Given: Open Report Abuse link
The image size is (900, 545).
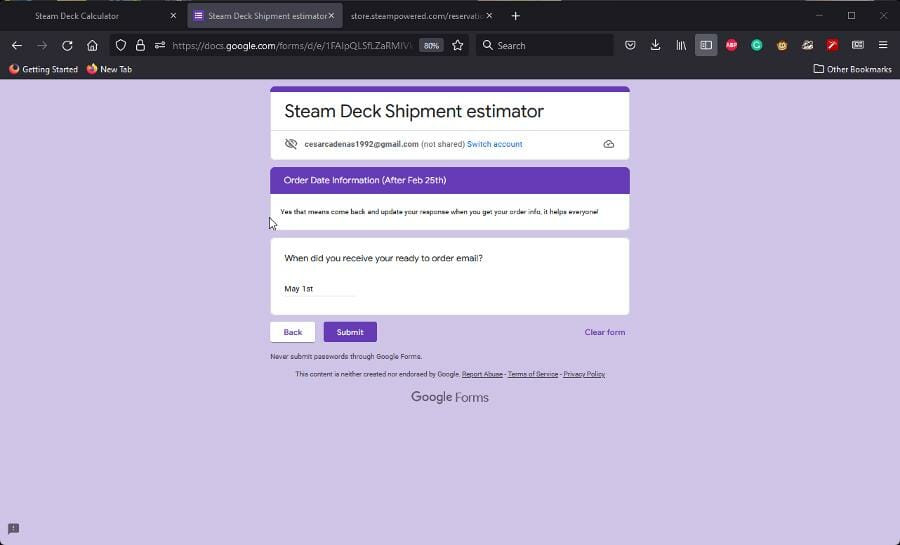Looking at the screenshot, I should [x=482, y=374].
